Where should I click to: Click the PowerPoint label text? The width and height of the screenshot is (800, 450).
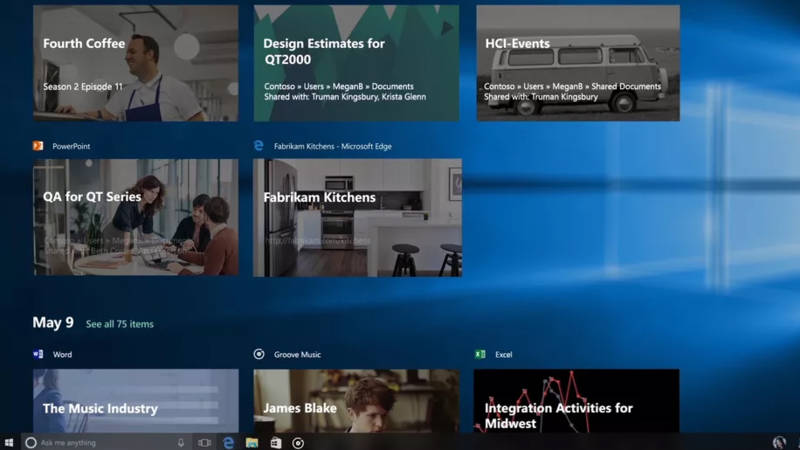click(x=71, y=146)
